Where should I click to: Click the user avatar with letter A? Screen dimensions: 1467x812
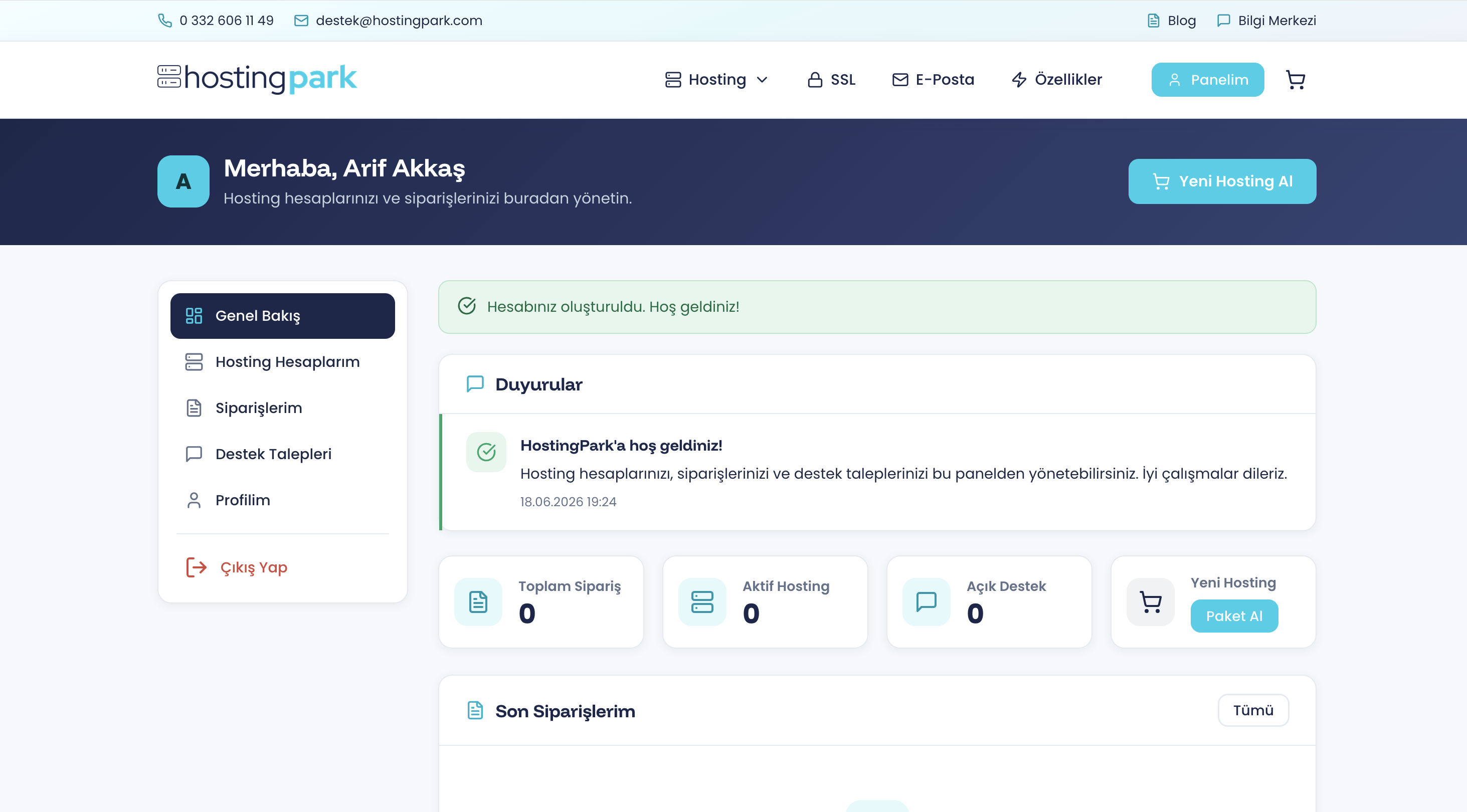tap(184, 181)
